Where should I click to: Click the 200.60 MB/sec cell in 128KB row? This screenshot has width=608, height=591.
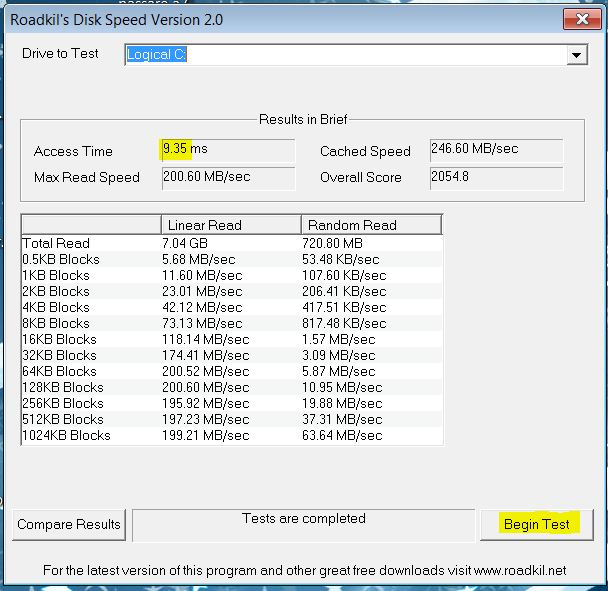[x=206, y=387]
